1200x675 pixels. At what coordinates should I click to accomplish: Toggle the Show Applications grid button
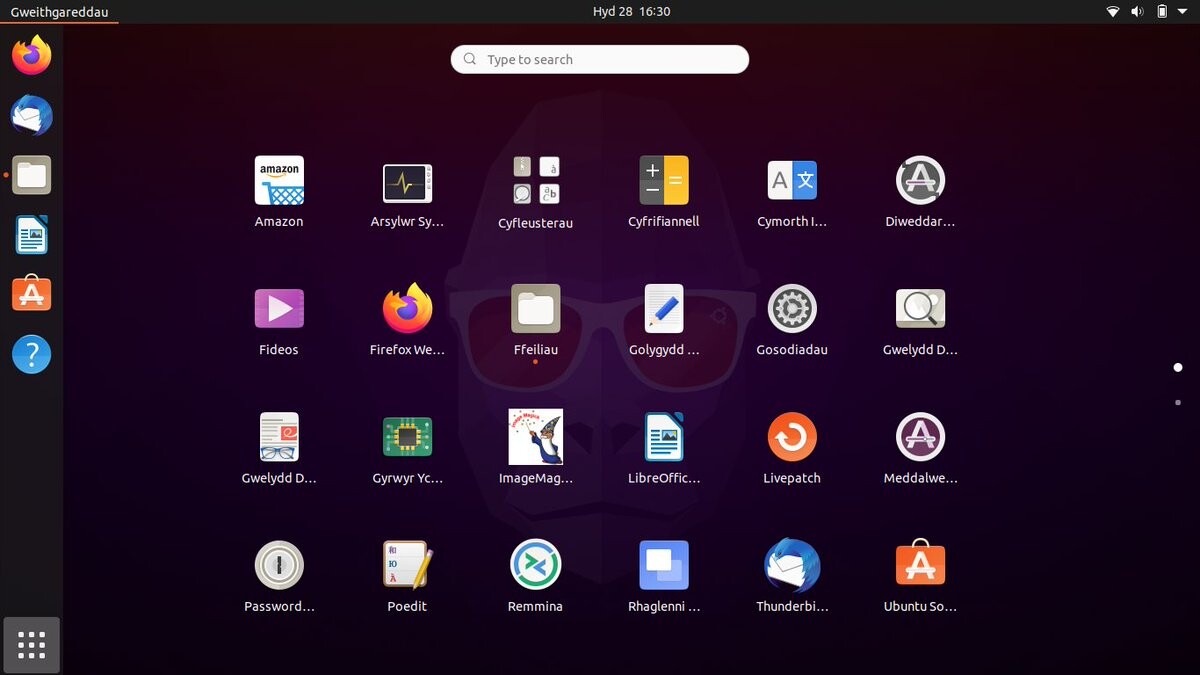(x=31, y=645)
